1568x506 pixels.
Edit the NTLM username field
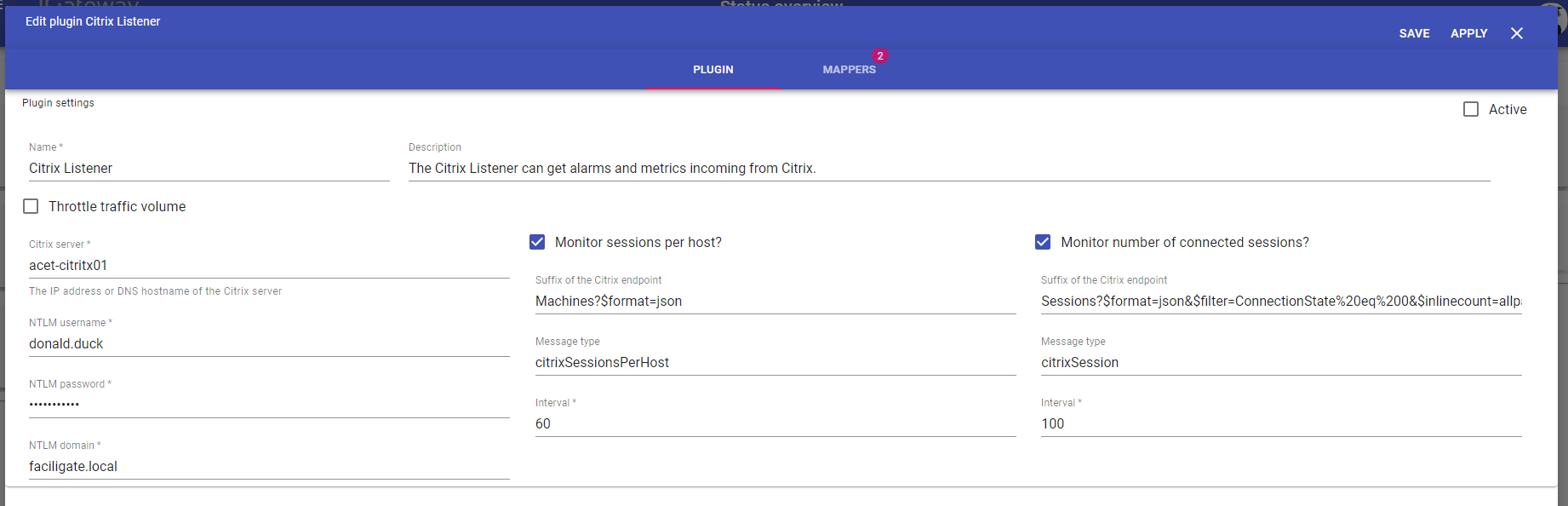point(268,344)
